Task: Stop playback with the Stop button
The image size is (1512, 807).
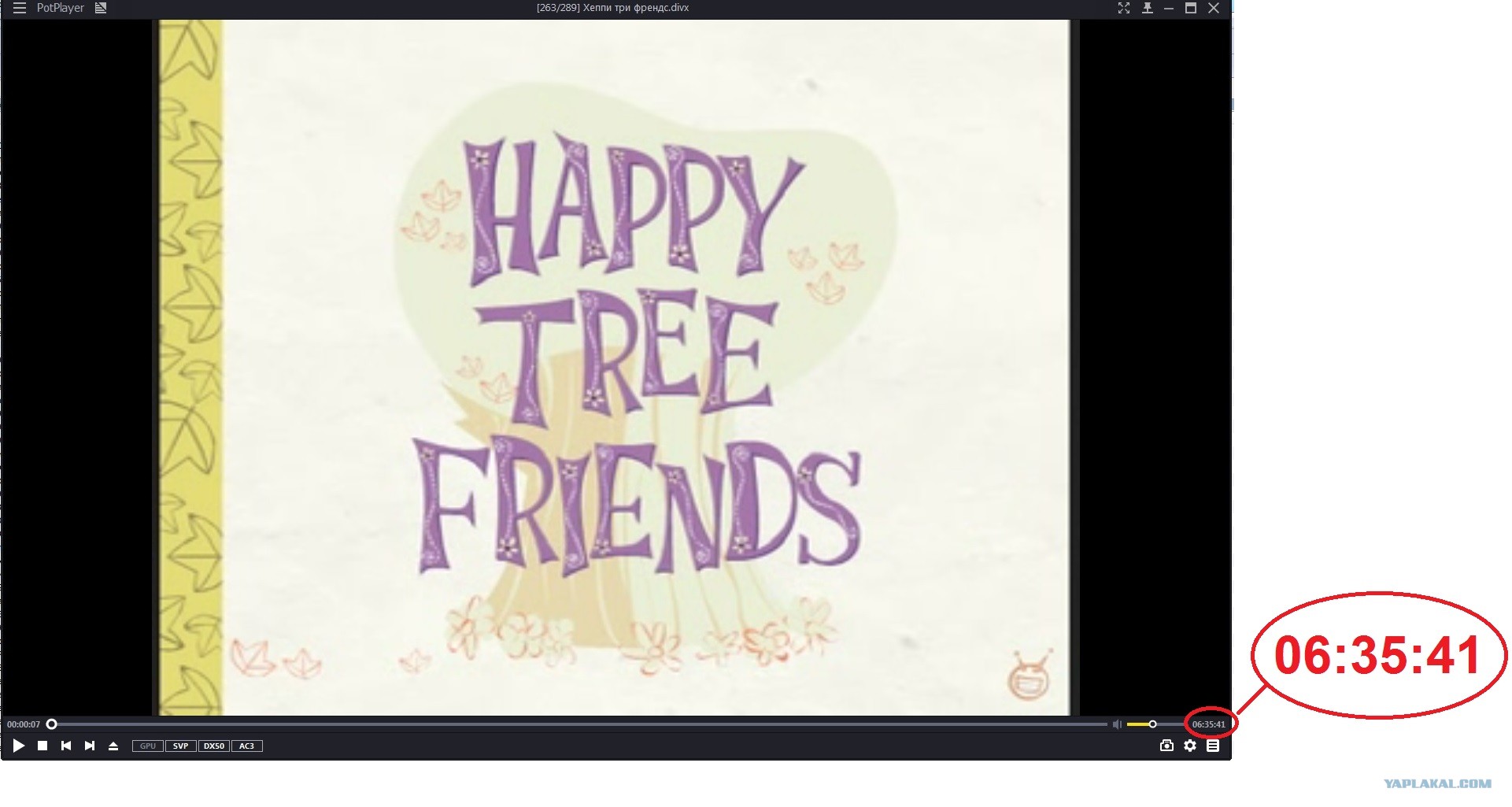Action: [43, 746]
